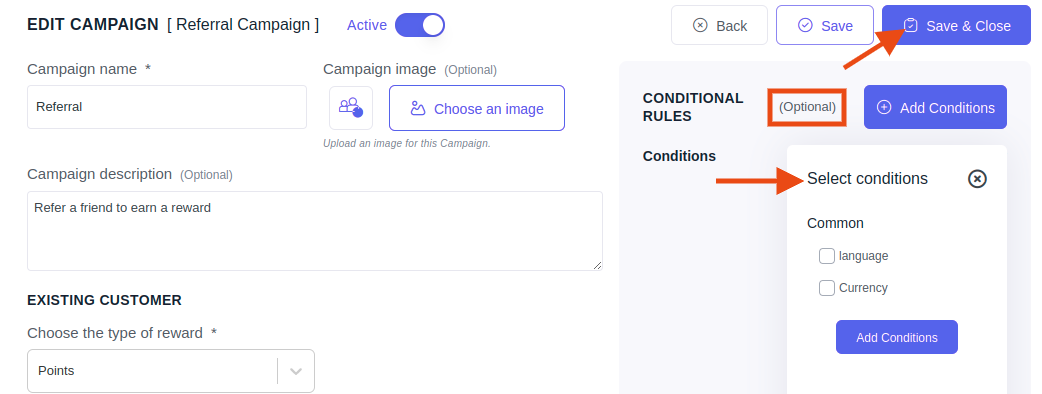Click the description textarea resize handle

[598, 266]
